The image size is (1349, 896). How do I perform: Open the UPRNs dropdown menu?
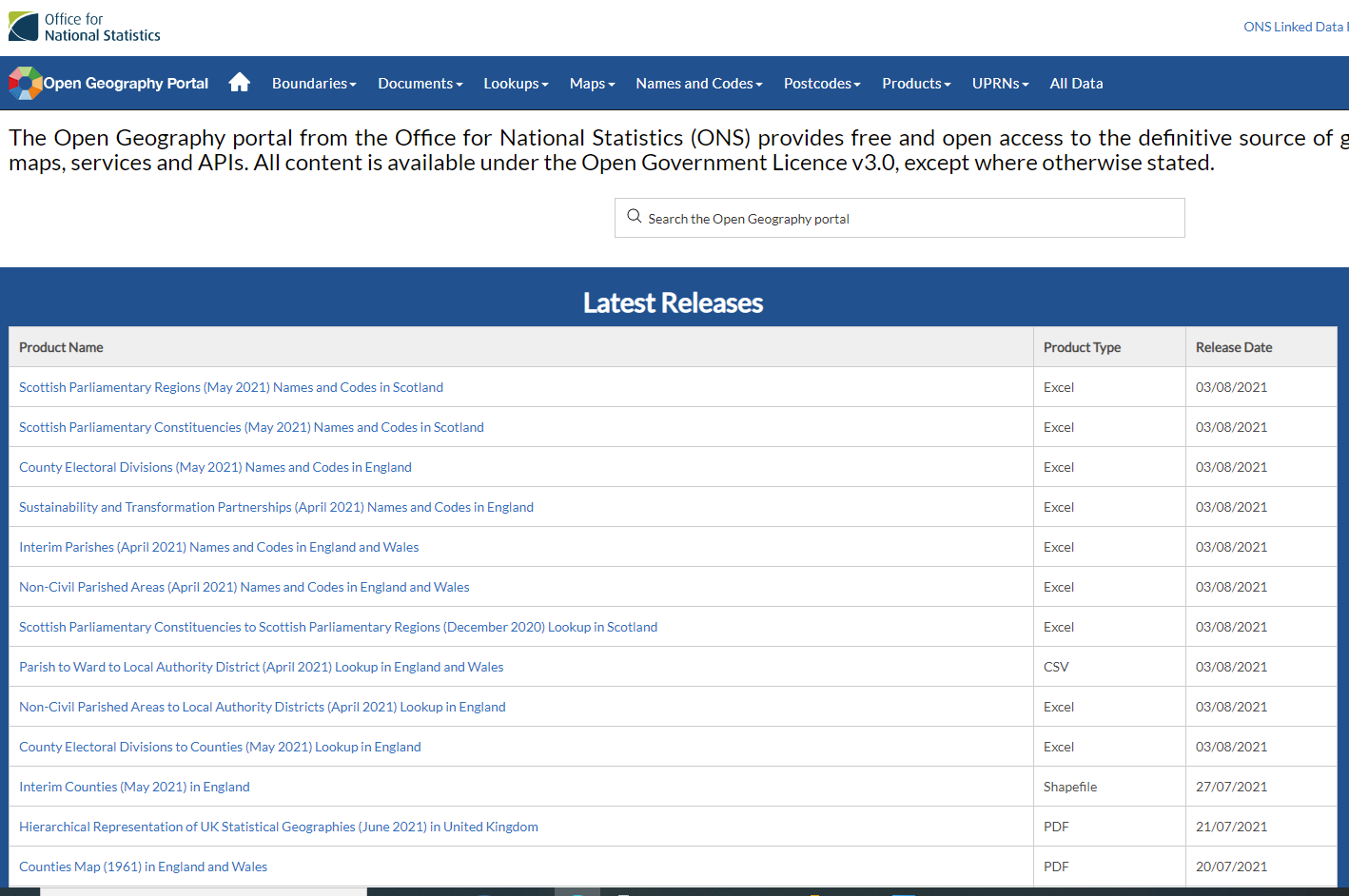[x=1001, y=84]
